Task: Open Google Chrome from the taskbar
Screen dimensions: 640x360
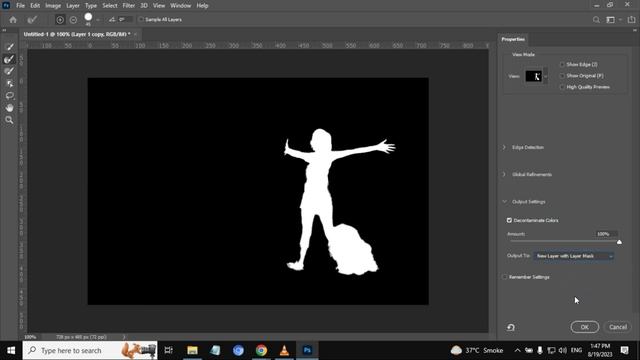Action: click(x=261, y=350)
